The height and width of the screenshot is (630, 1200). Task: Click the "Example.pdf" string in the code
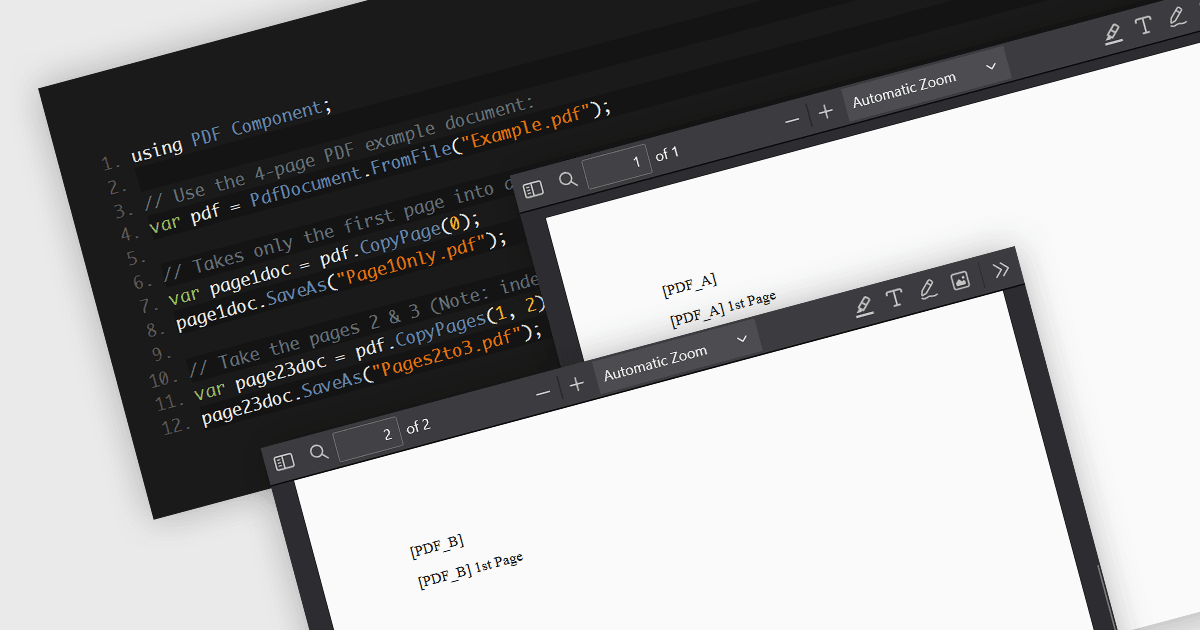(x=528, y=128)
